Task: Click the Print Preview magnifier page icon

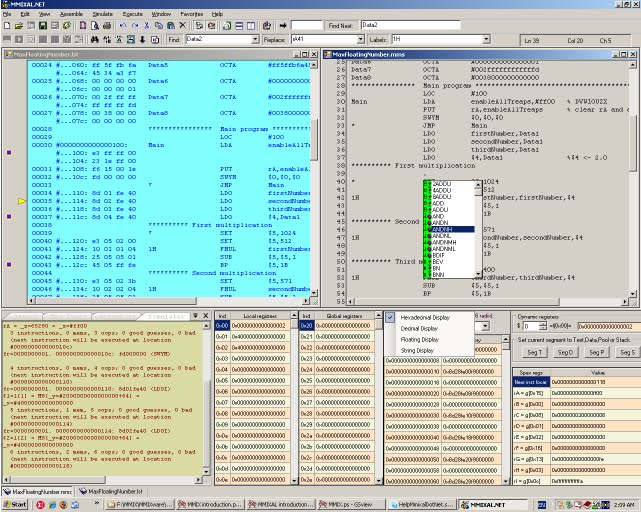Action: [95, 25]
